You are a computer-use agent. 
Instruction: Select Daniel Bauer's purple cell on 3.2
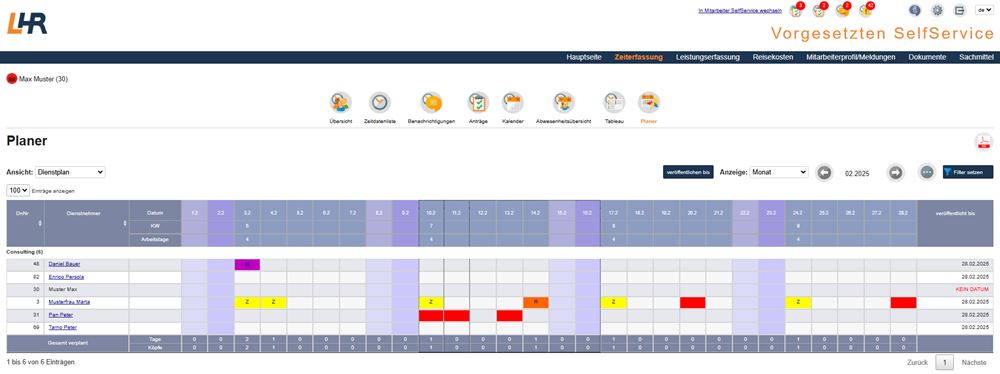(247, 264)
